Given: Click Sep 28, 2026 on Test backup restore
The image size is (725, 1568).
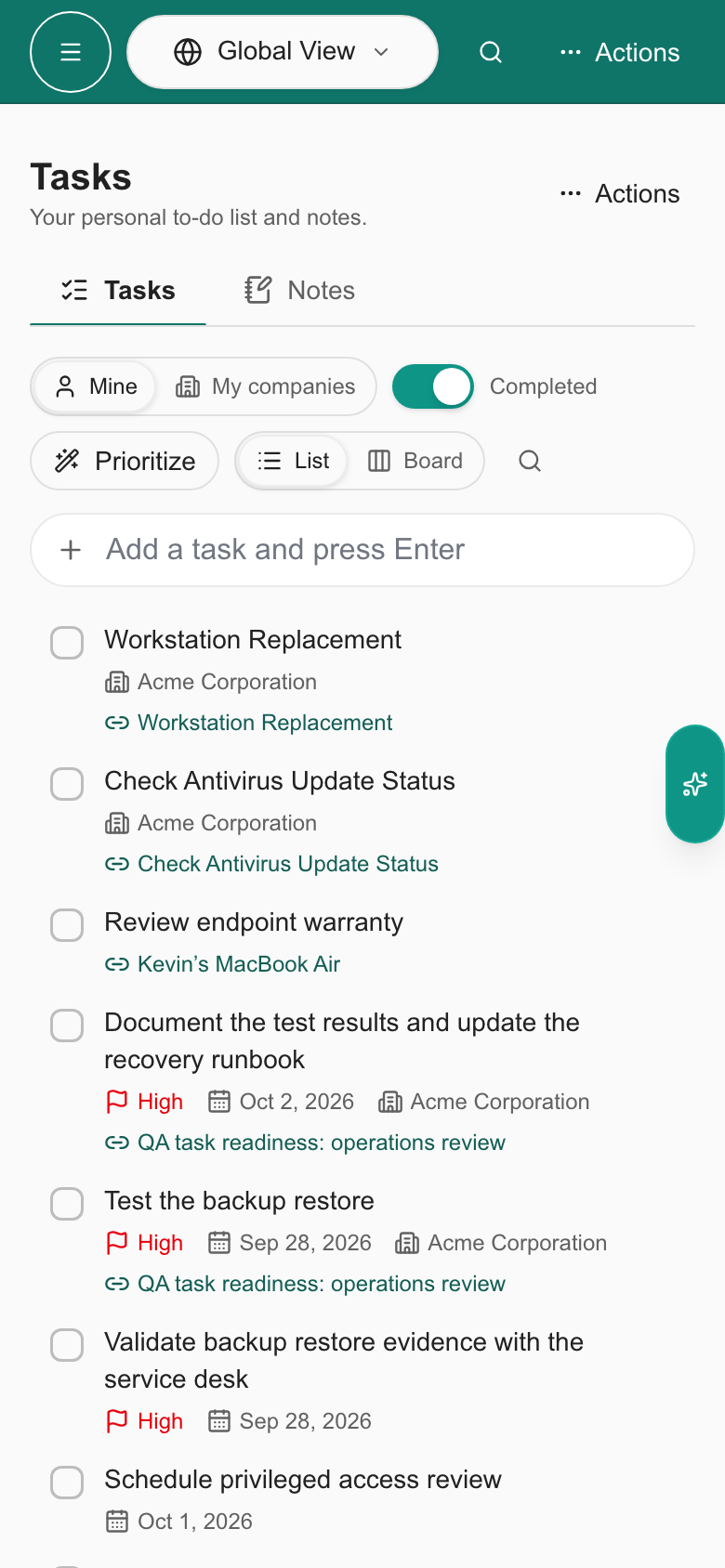Looking at the screenshot, I should coord(289,1243).
